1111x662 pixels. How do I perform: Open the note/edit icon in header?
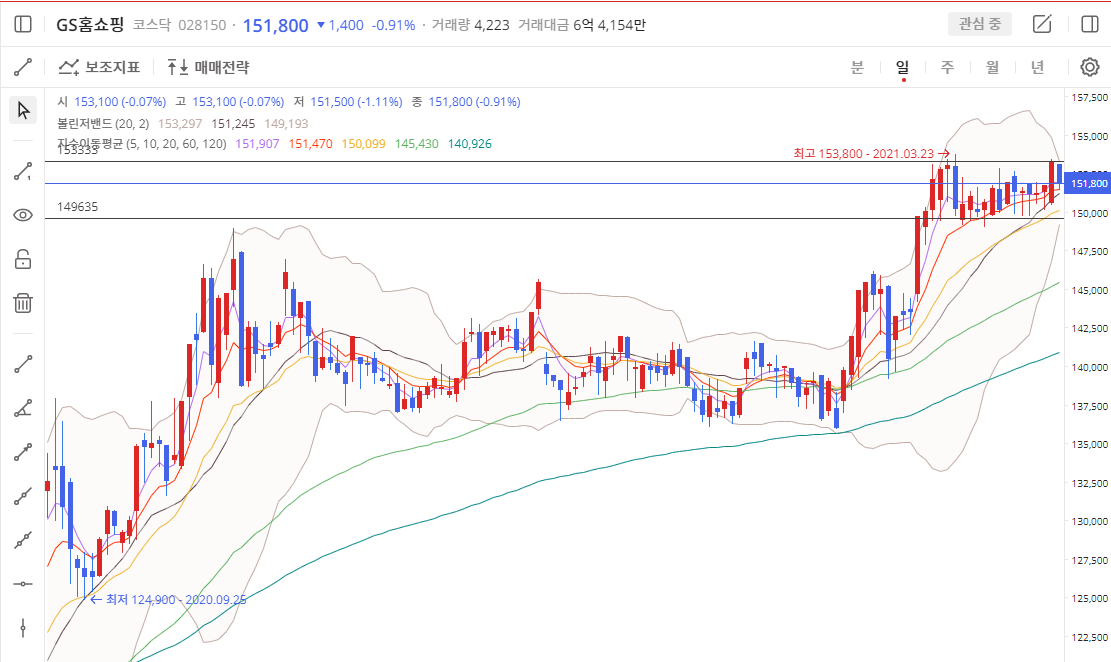(x=1042, y=24)
